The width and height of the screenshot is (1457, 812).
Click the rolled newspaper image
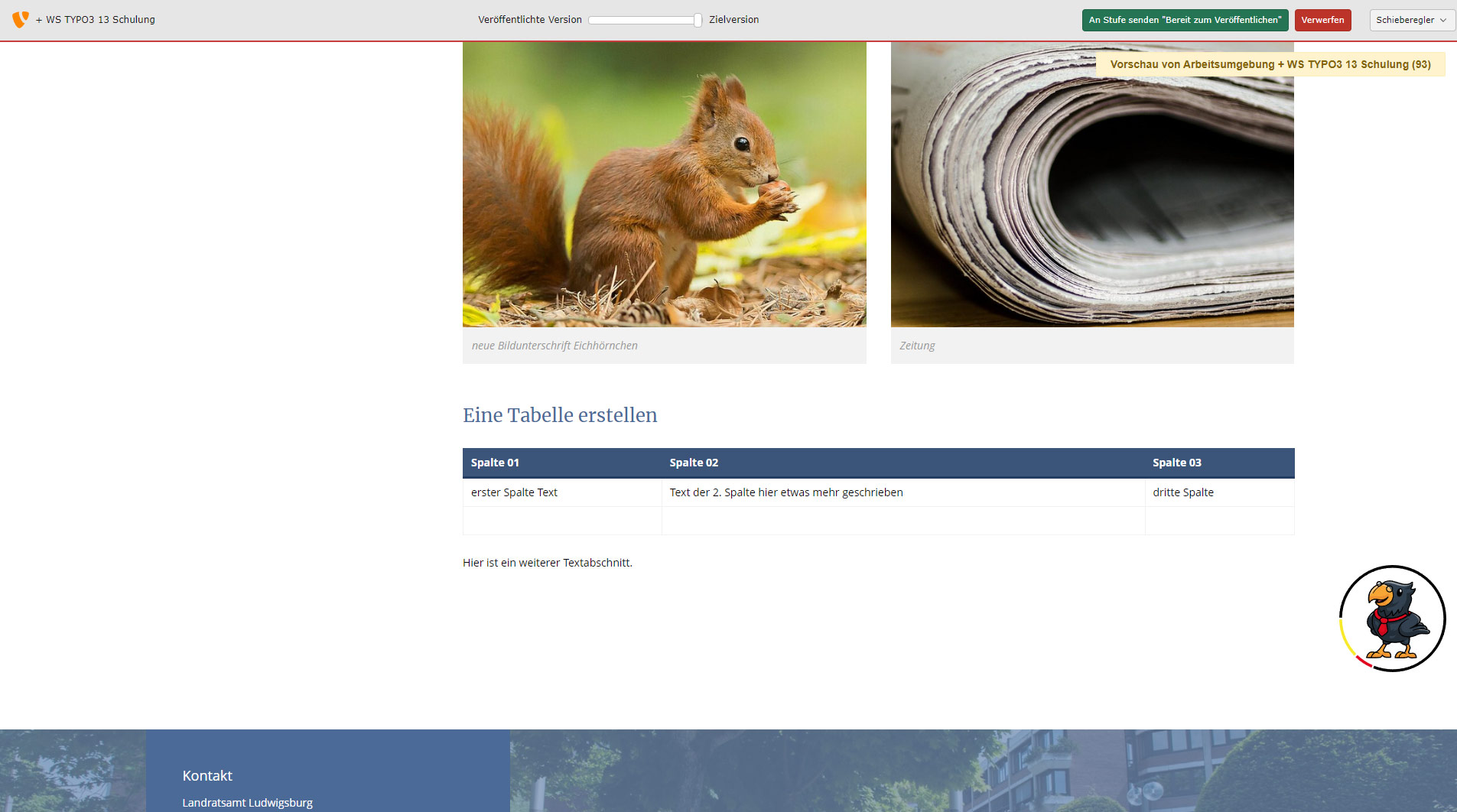1092,184
